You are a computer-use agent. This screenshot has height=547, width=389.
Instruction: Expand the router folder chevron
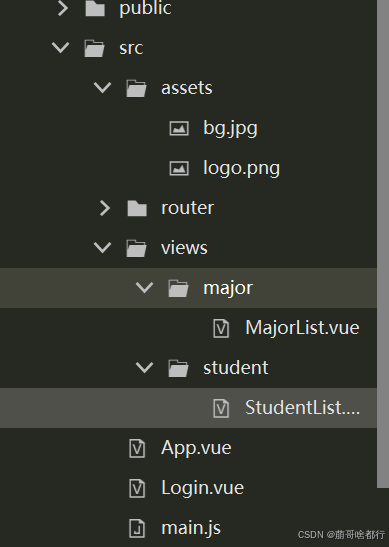105,208
